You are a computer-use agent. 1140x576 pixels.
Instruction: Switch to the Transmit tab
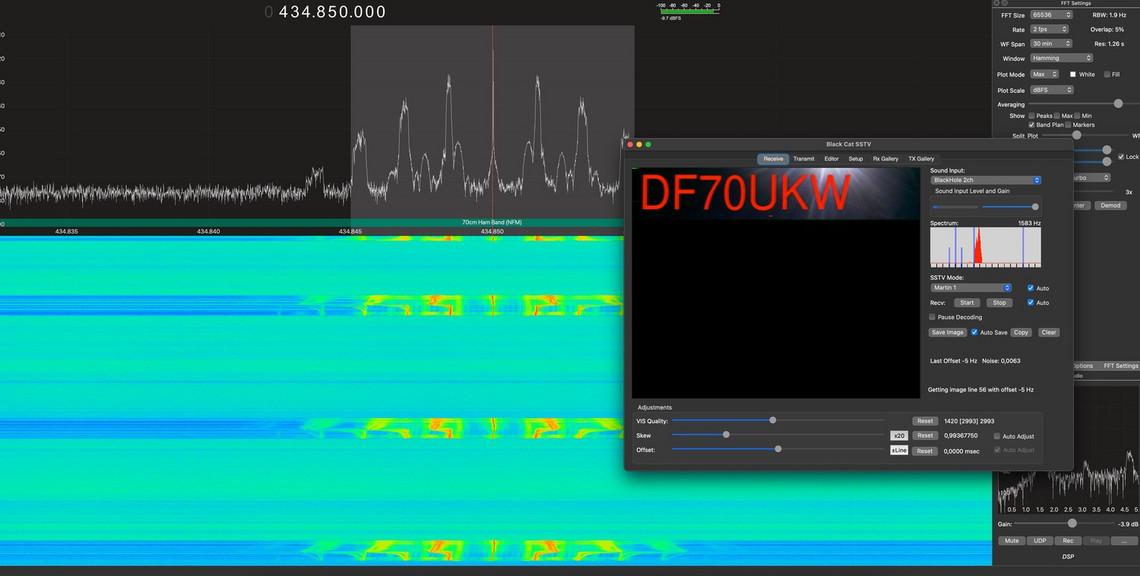pos(803,159)
